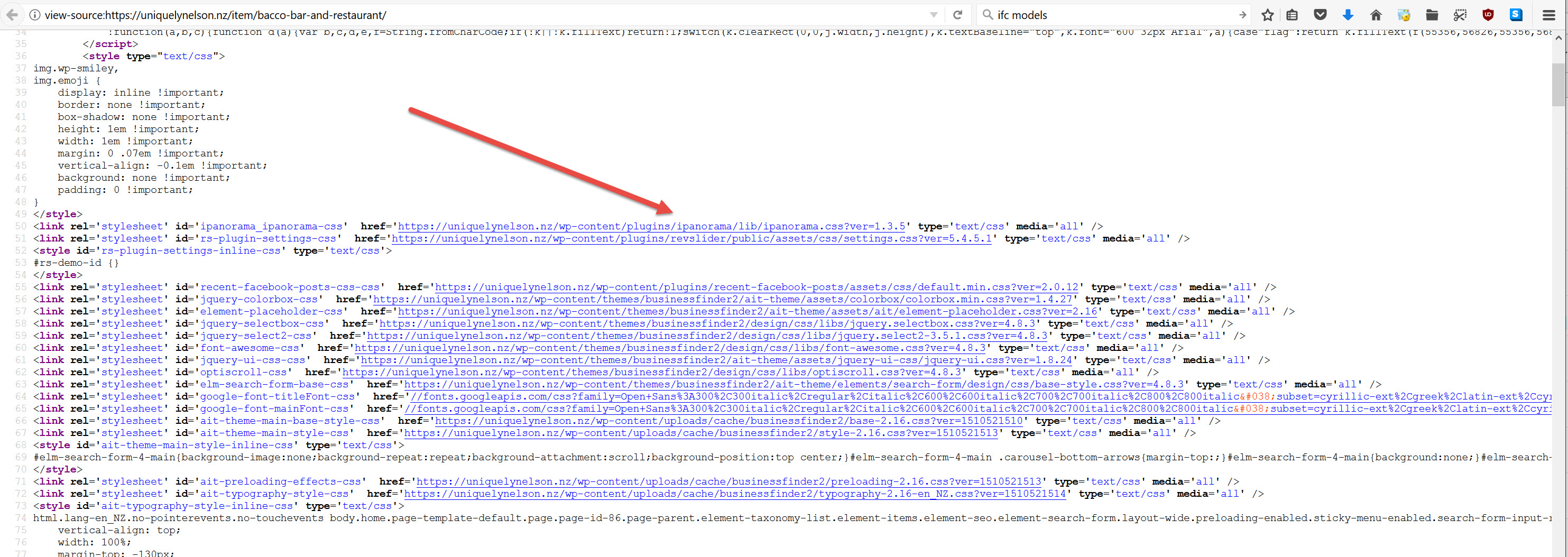This screenshot has width=1568, height=557.
Task: Open the ipanorama.css stylesheet link
Action: pos(651,227)
